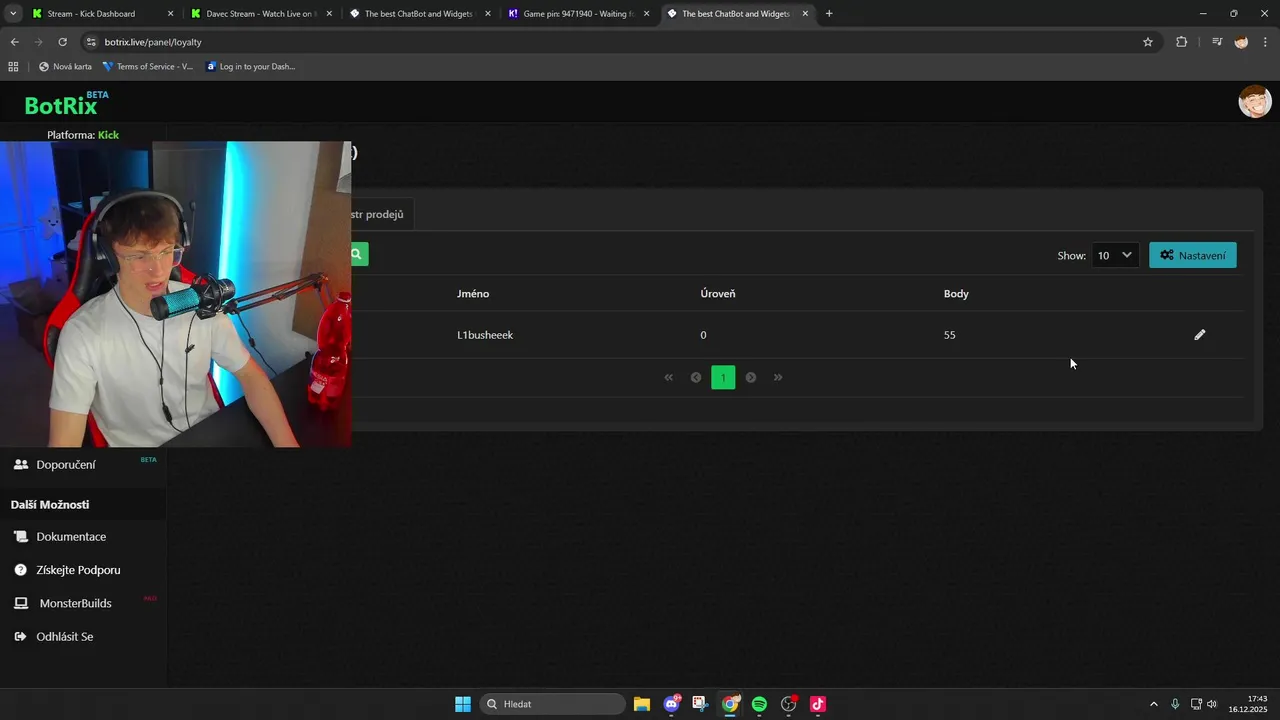Image resolution: width=1280 pixels, height=720 pixels.
Task: Open the Show entries dropdown
Action: click(x=1115, y=255)
